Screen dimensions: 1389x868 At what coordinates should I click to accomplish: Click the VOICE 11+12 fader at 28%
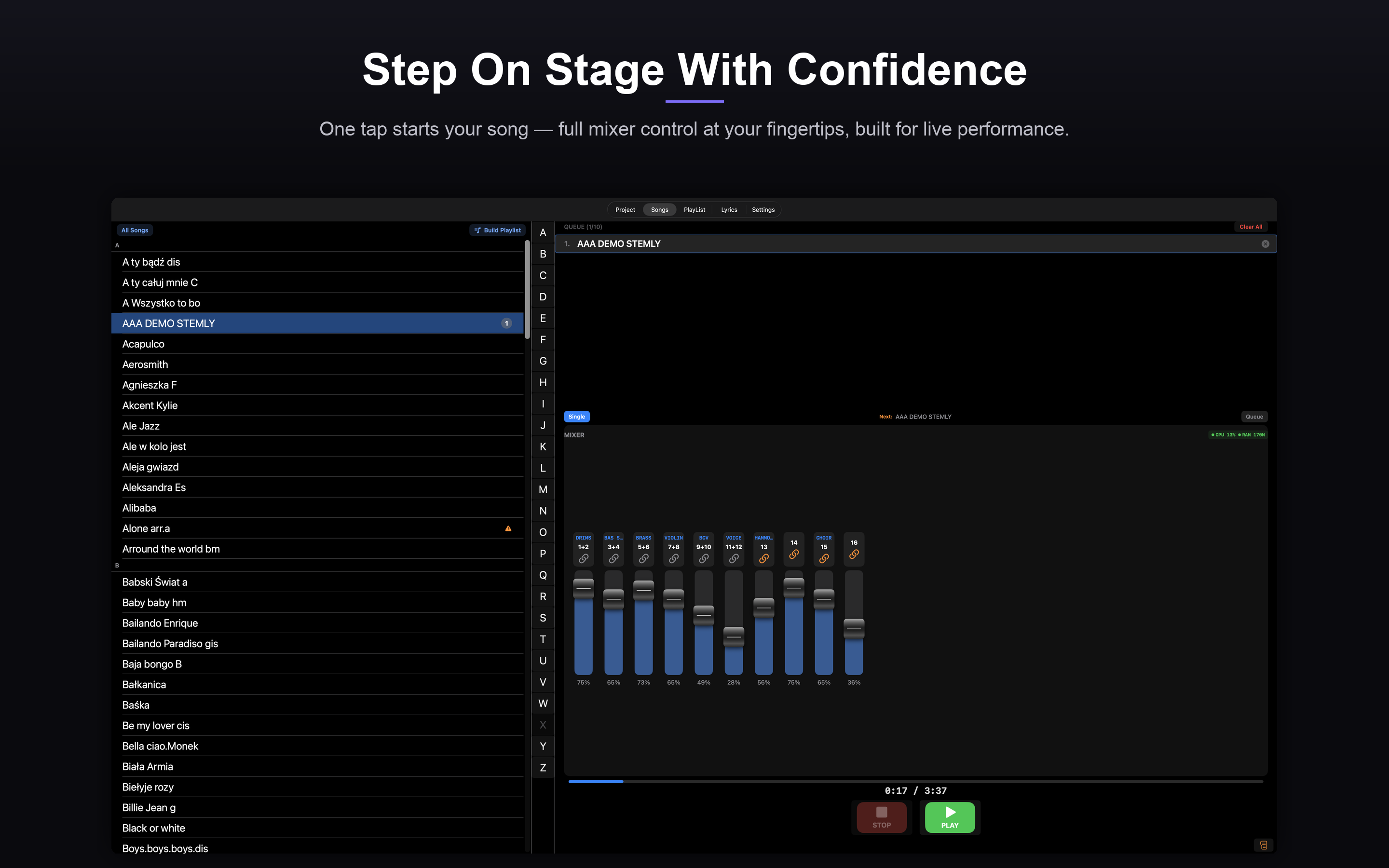(734, 622)
